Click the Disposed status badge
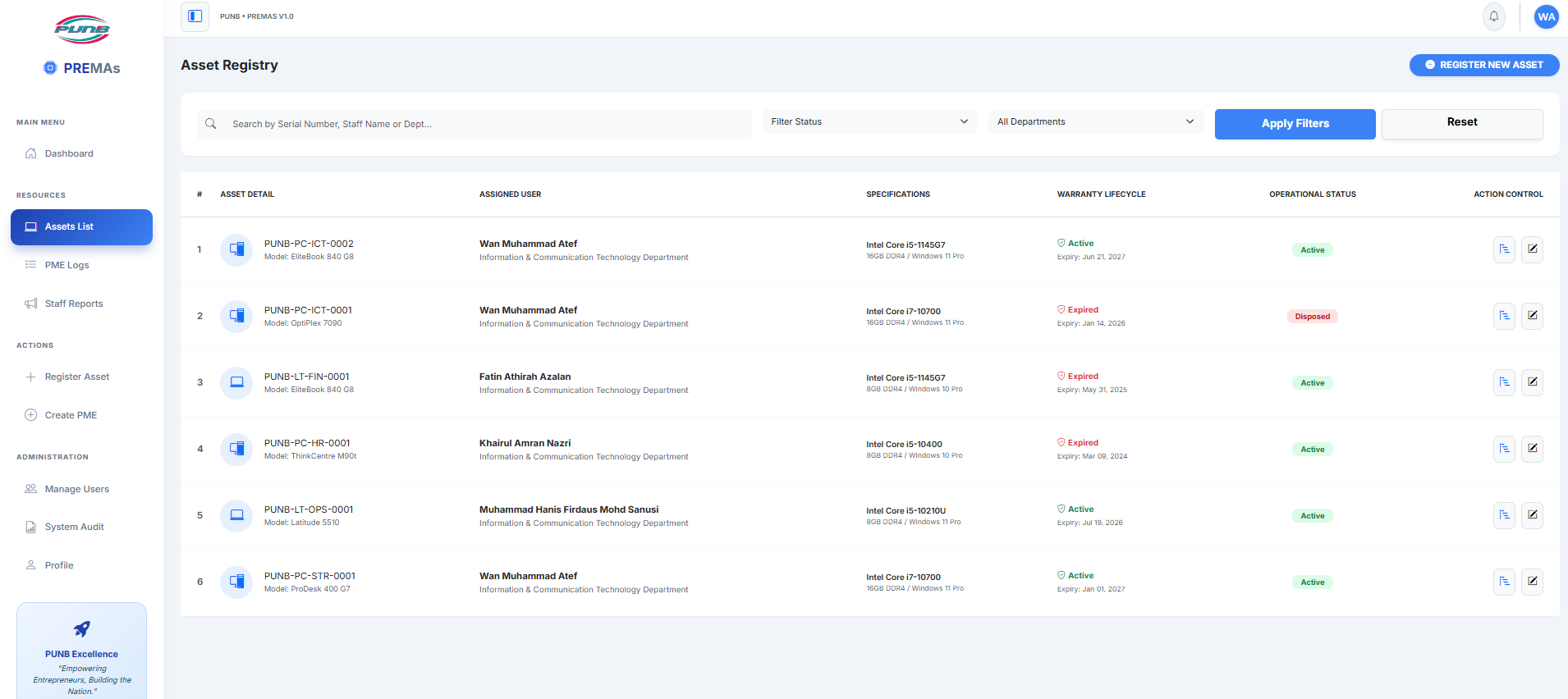Image resolution: width=1568 pixels, height=699 pixels. tap(1312, 317)
